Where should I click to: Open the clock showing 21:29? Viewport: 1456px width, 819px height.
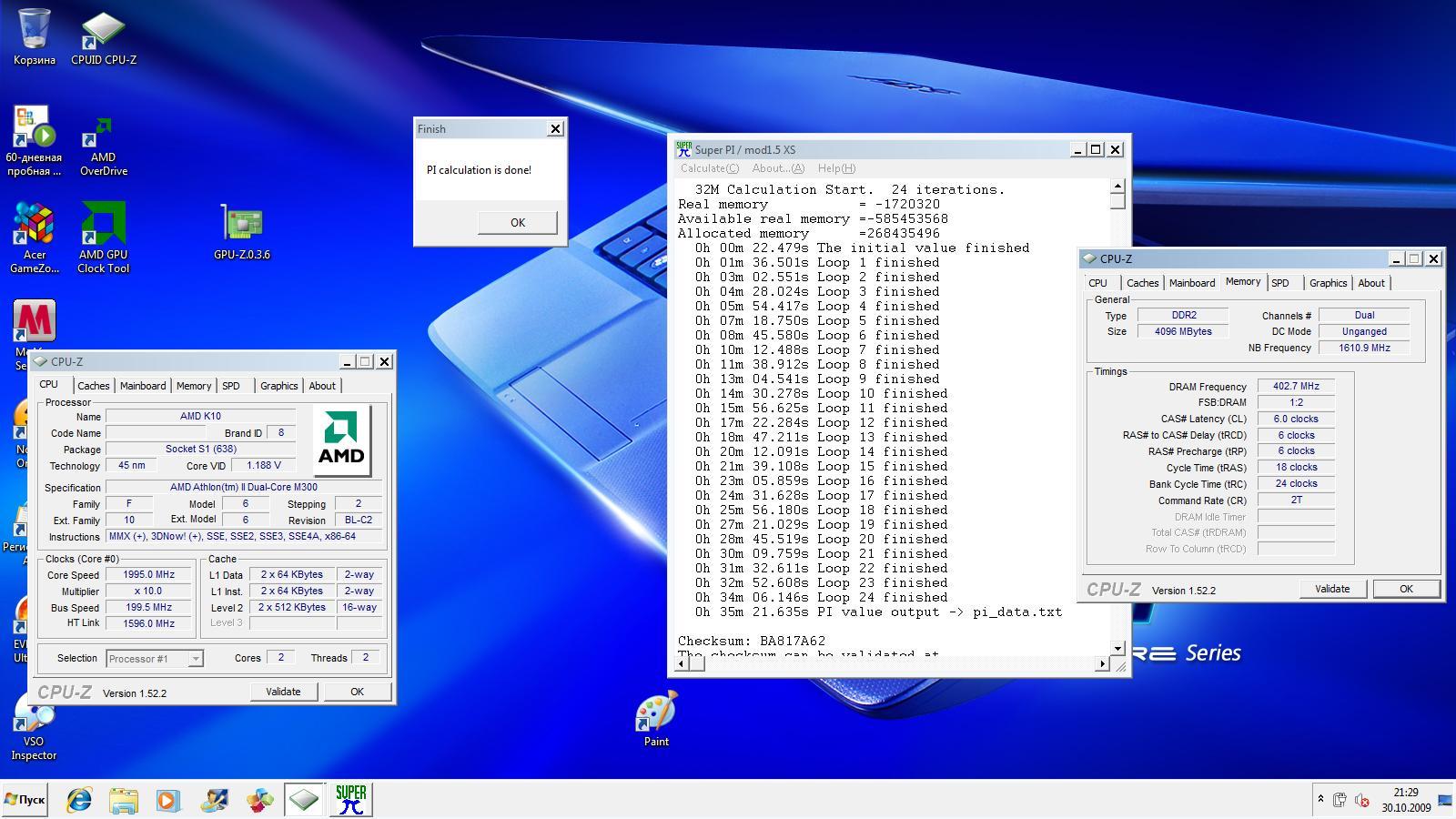[x=1406, y=800]
